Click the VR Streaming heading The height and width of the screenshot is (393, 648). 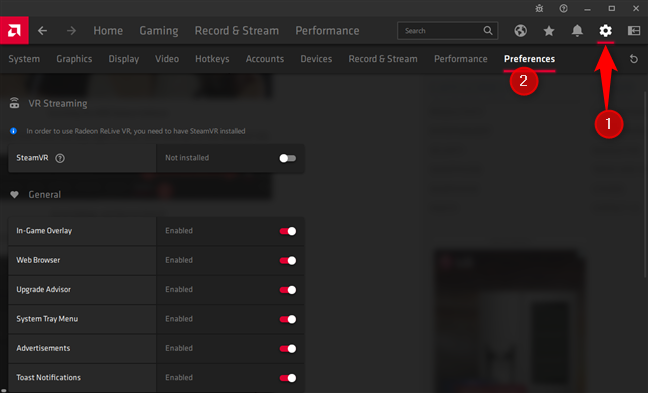58,103
